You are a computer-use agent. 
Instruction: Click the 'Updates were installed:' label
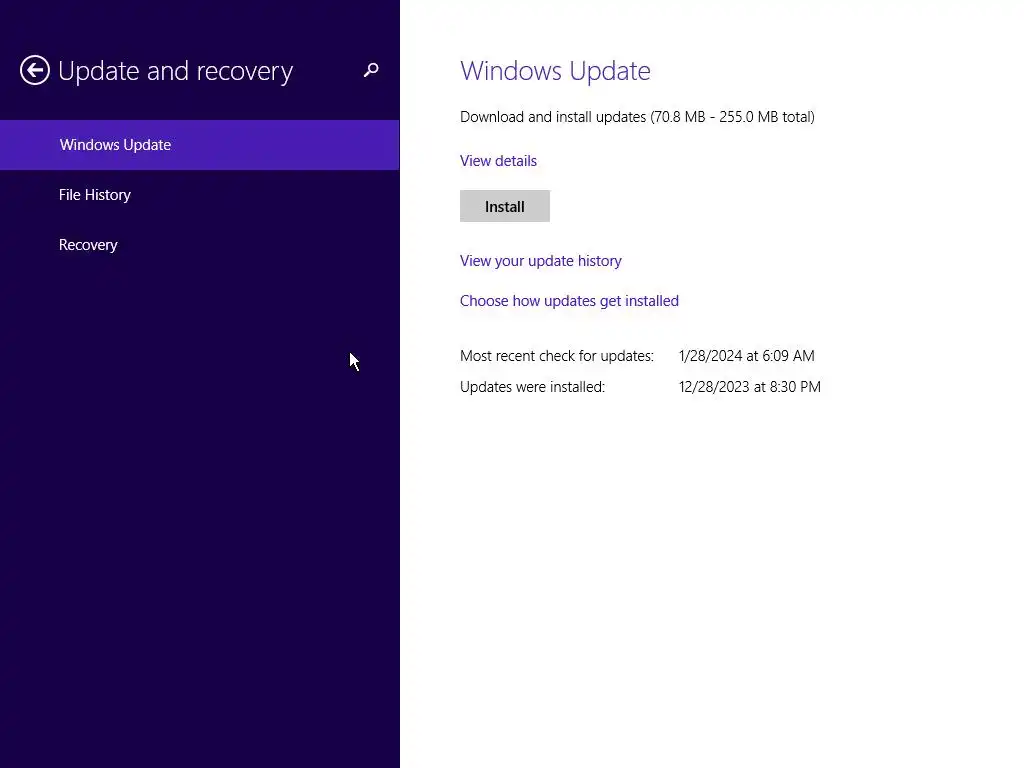532,387
